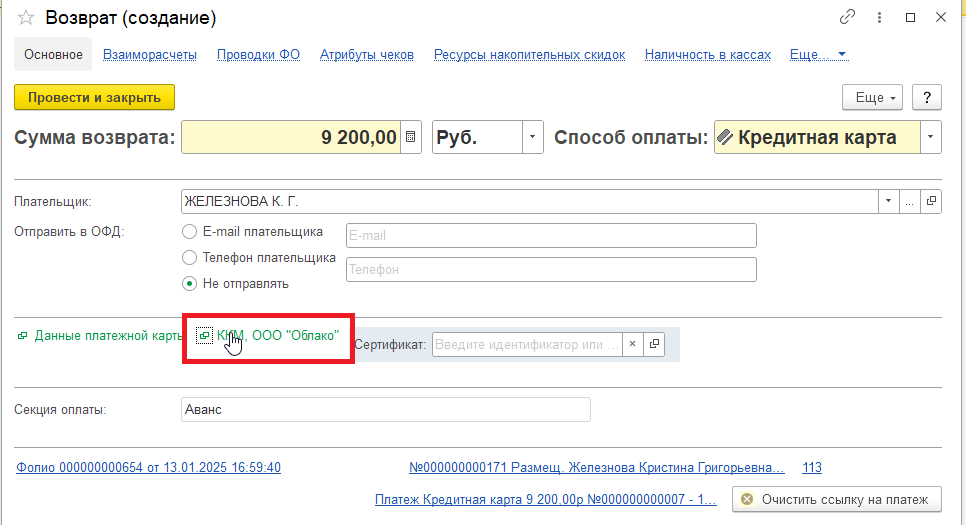This screenshot has width=966, height=525.
Task: Open Фолио 000000000654 link
Action: click(x=148, y=467)
